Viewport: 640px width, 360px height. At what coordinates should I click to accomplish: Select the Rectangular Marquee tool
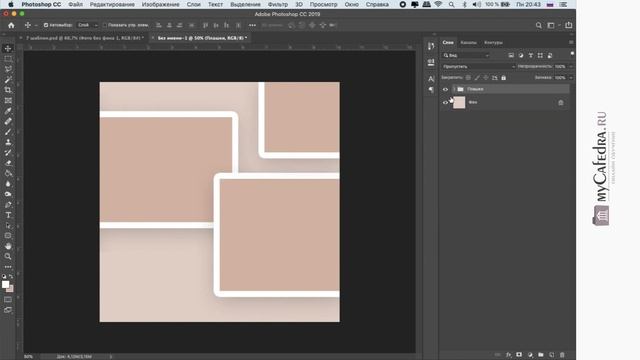8,59
